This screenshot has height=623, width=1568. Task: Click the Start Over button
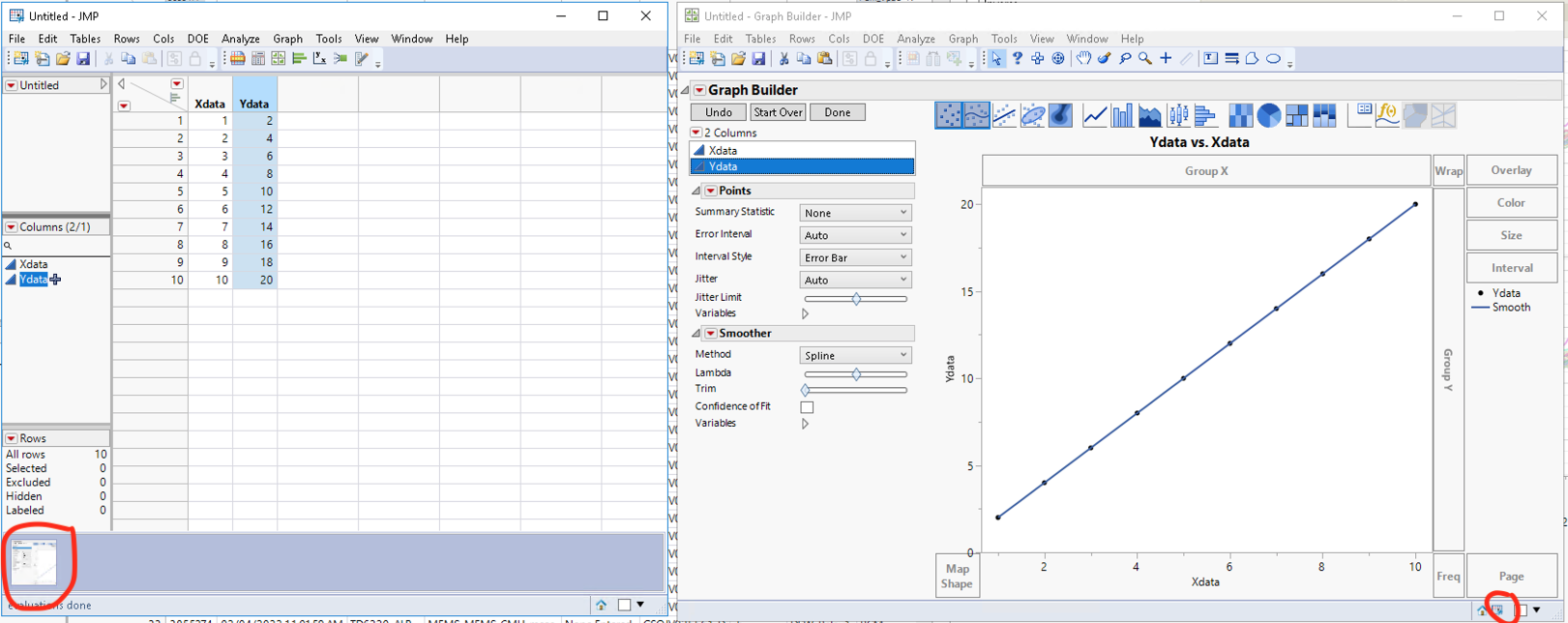tap(778, 112)
